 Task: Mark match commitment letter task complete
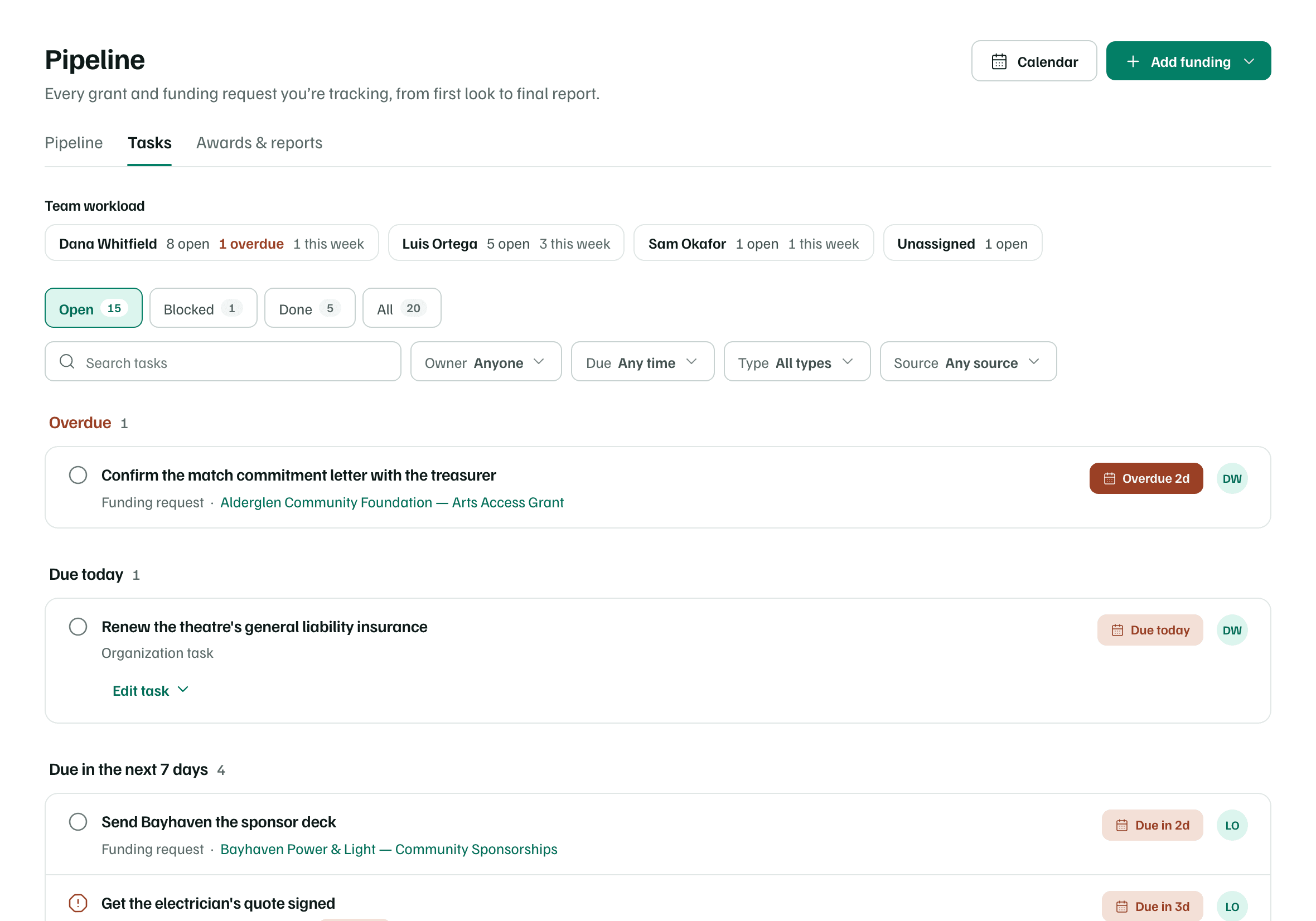coord(78,475)
